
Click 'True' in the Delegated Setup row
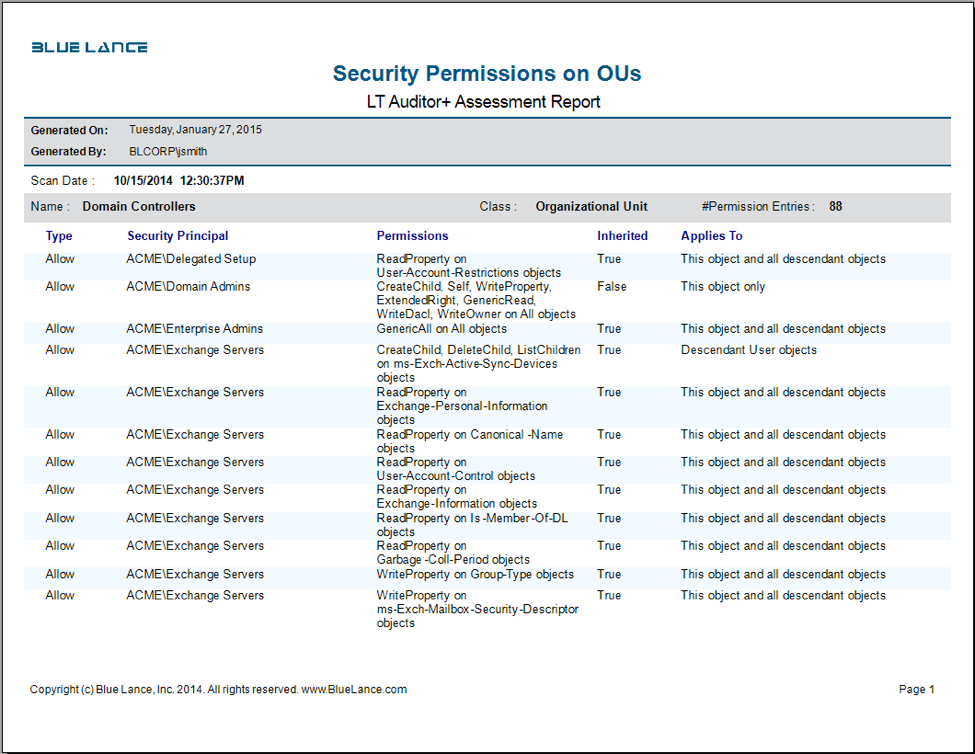(609, 259)
